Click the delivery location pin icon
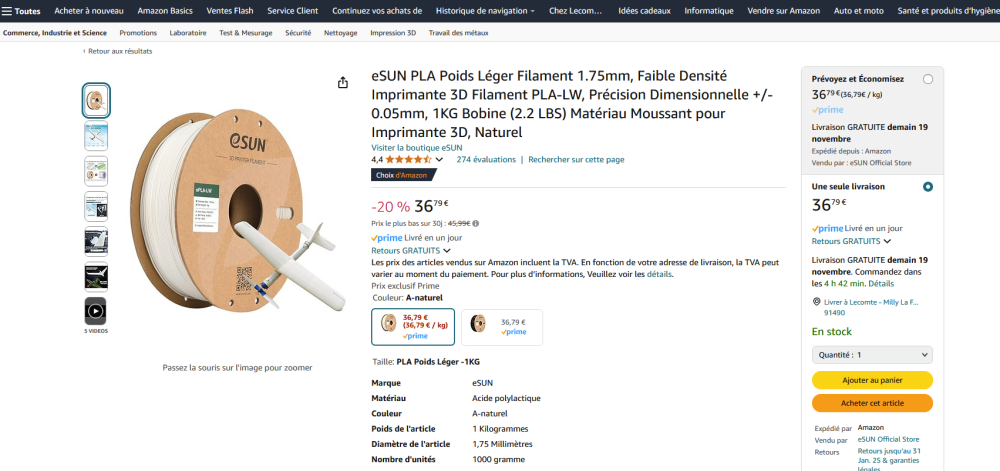Viewport: 1000px width, 471px height. coord(816,301)
